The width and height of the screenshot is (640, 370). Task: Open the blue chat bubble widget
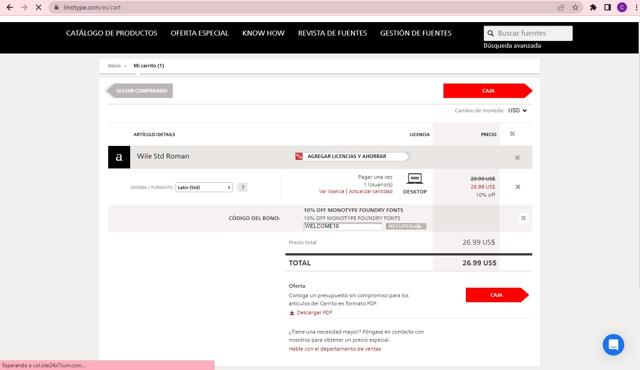pyautogui.click(x=613, y=345)
